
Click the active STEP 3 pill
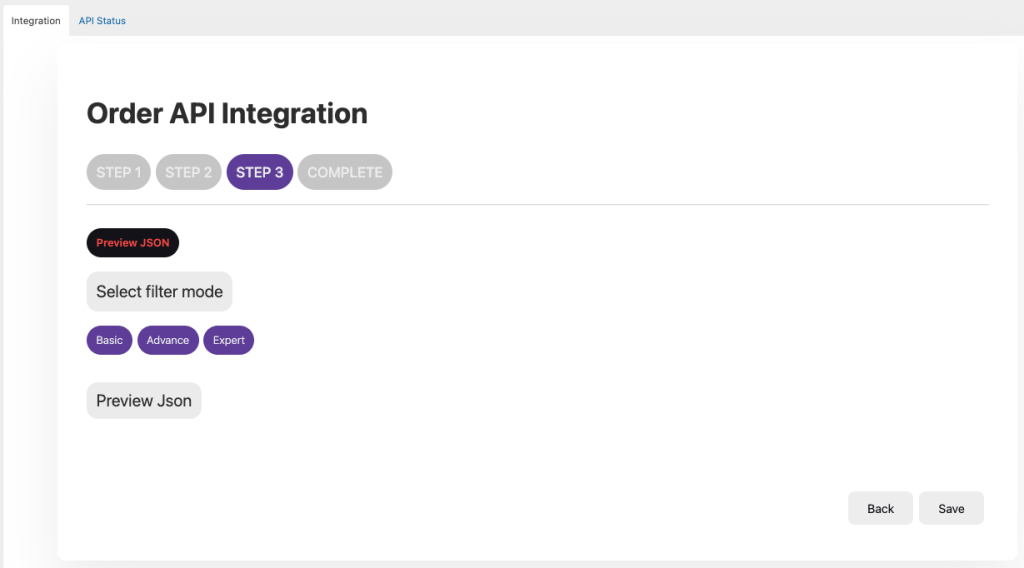click(259, 172)
